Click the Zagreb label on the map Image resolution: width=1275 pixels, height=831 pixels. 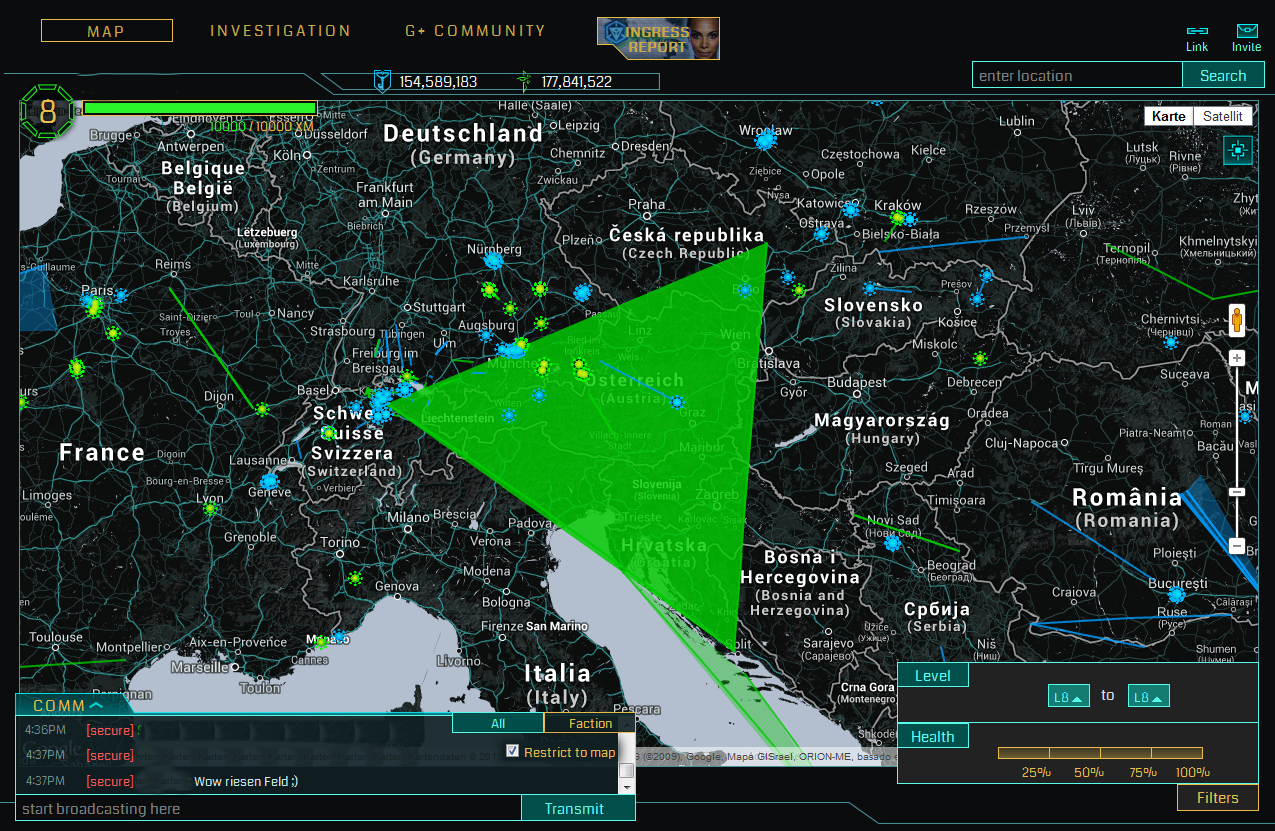coord(716,494)
